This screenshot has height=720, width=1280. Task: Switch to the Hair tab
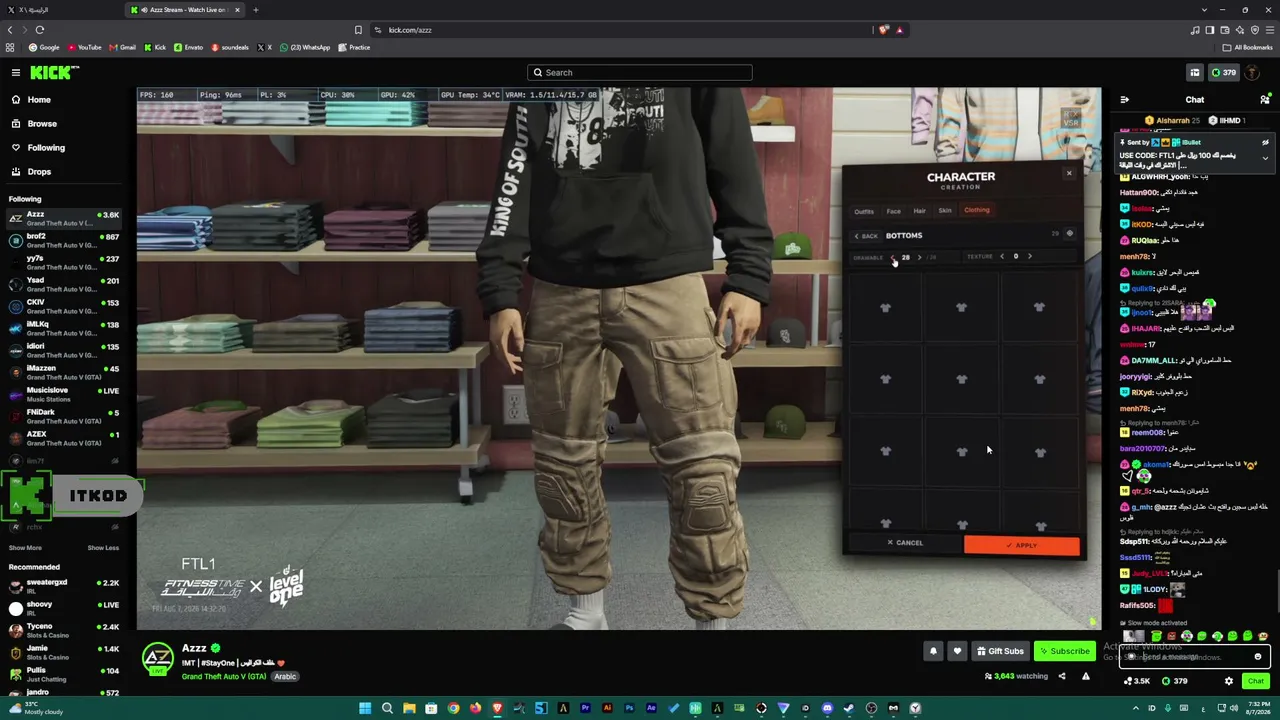pos(919,211)
